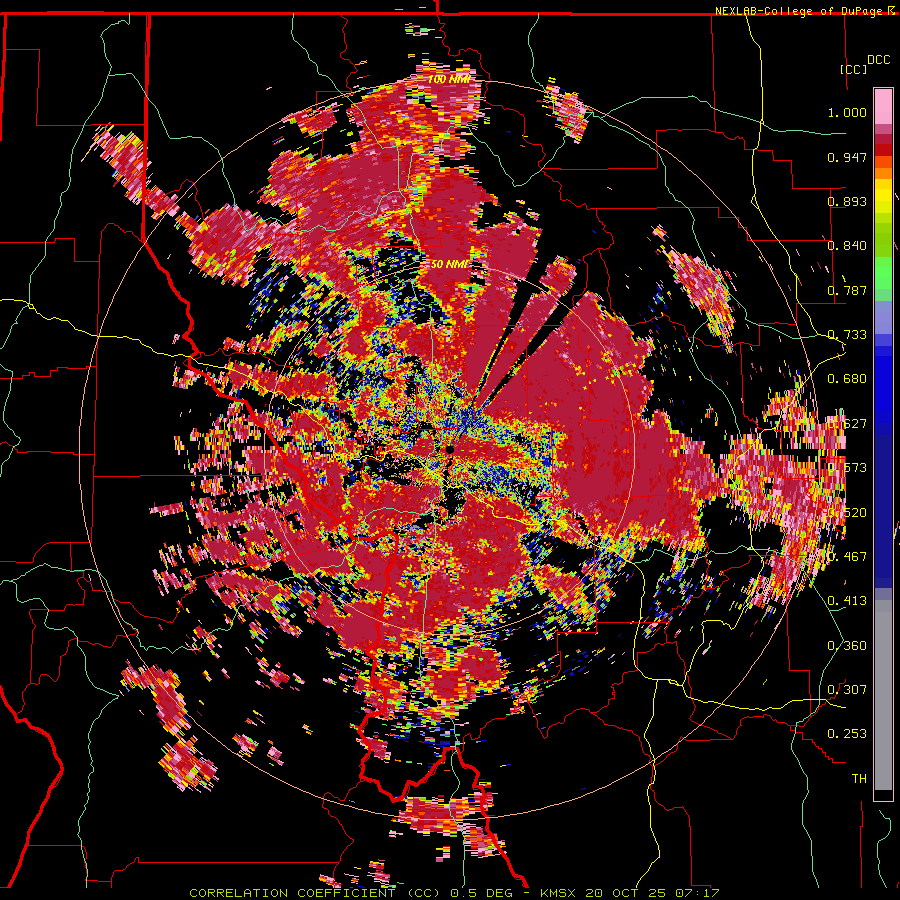Pick the pink color at top of legend bar
The height and width of the screenshot is (900, 900).
coord(883,106)
